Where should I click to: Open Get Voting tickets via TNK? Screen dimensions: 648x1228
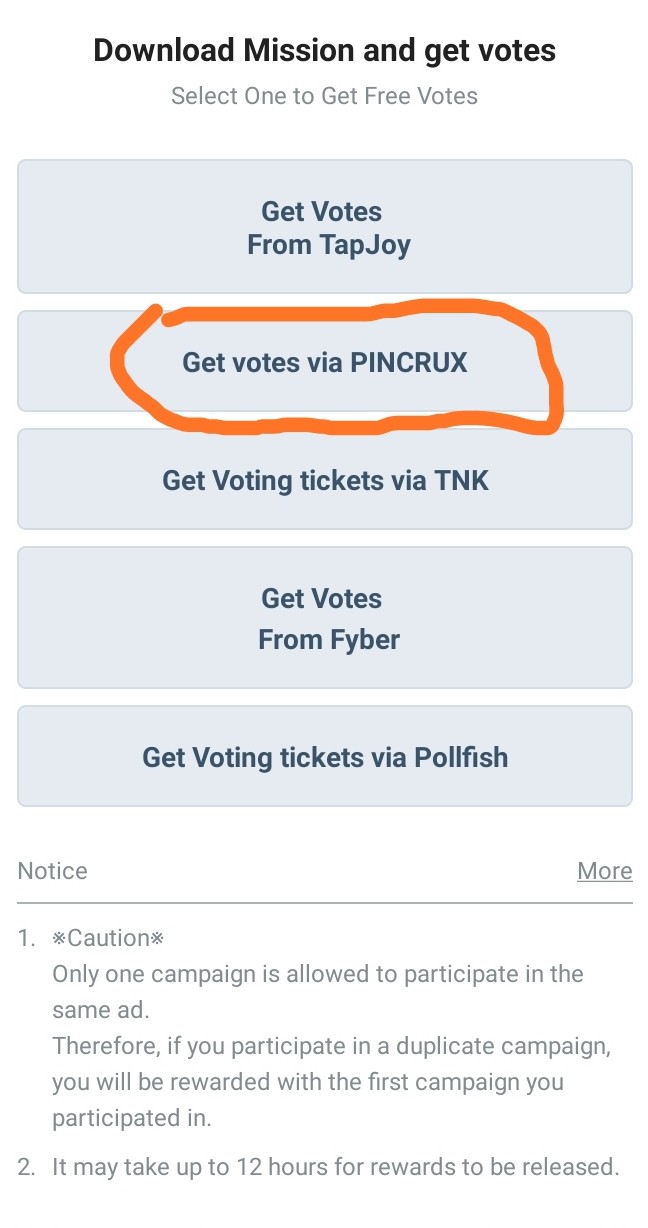(x=324, y=480)
